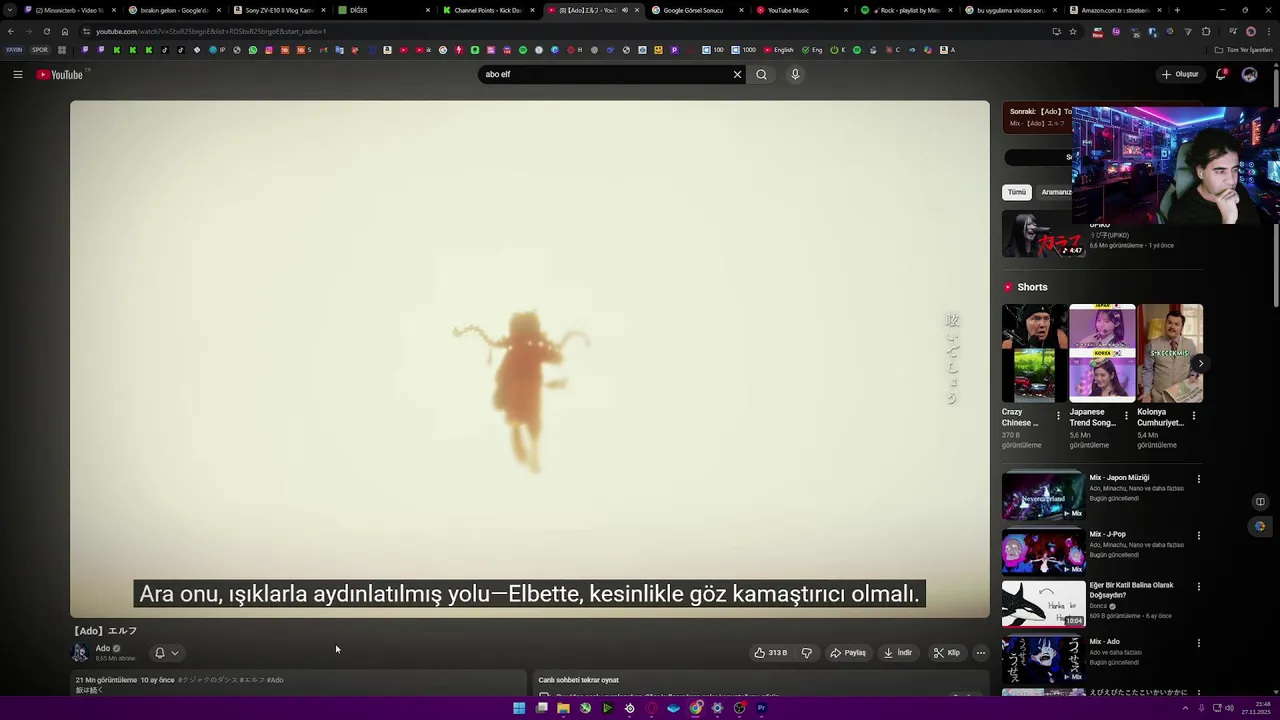Viewport: 1280px width, 720px height.
Task: Click the magnifier search button
Action: click(762, 74)
